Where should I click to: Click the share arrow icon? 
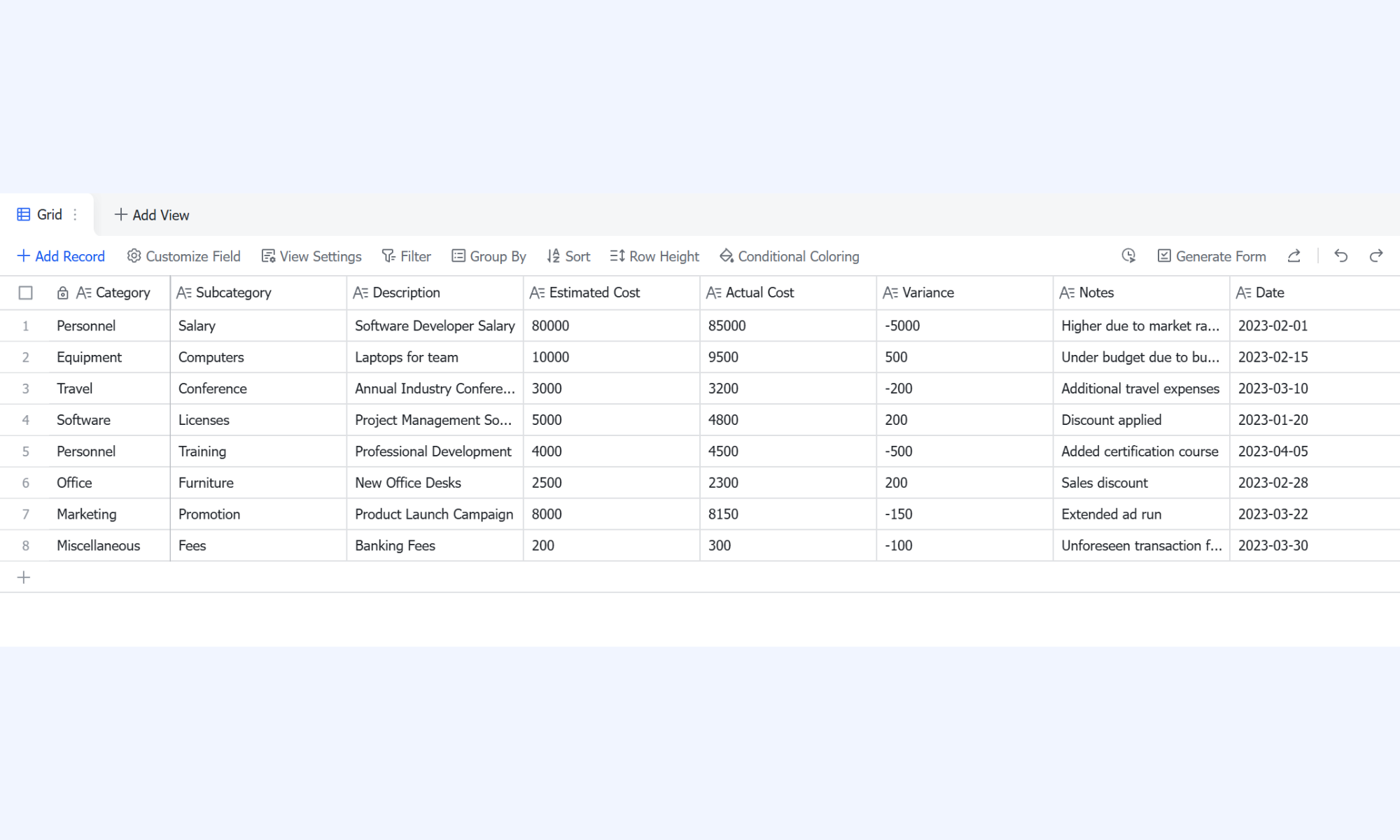coord(1294,255)
